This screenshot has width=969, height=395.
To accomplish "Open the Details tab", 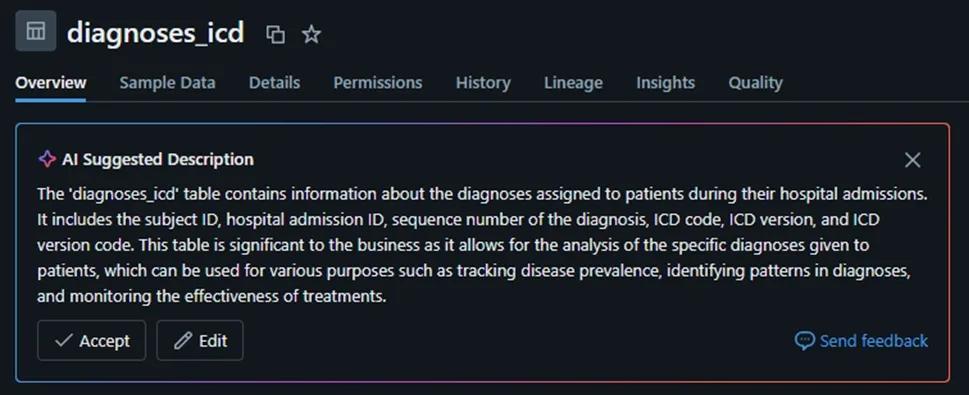I will tap(274, 83).
